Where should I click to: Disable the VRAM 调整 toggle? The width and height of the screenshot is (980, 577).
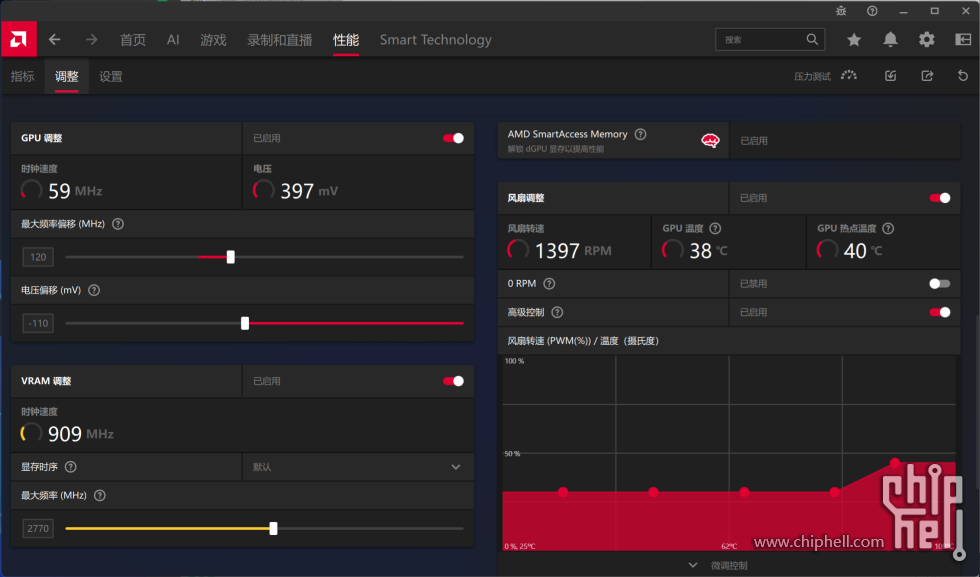click(x=453, y=381)
